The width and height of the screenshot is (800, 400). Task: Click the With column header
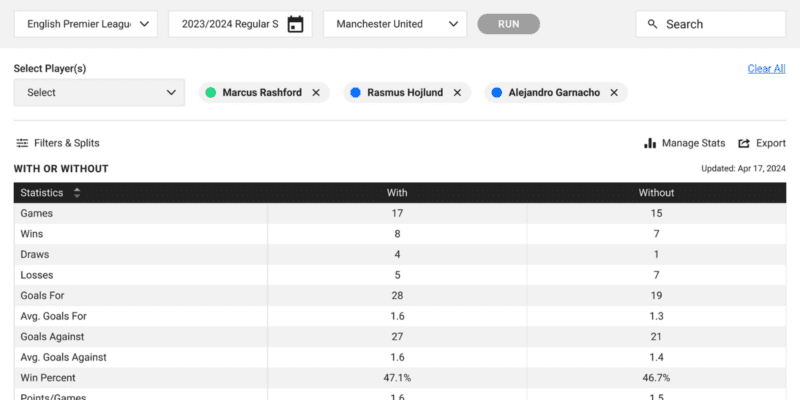397,192
